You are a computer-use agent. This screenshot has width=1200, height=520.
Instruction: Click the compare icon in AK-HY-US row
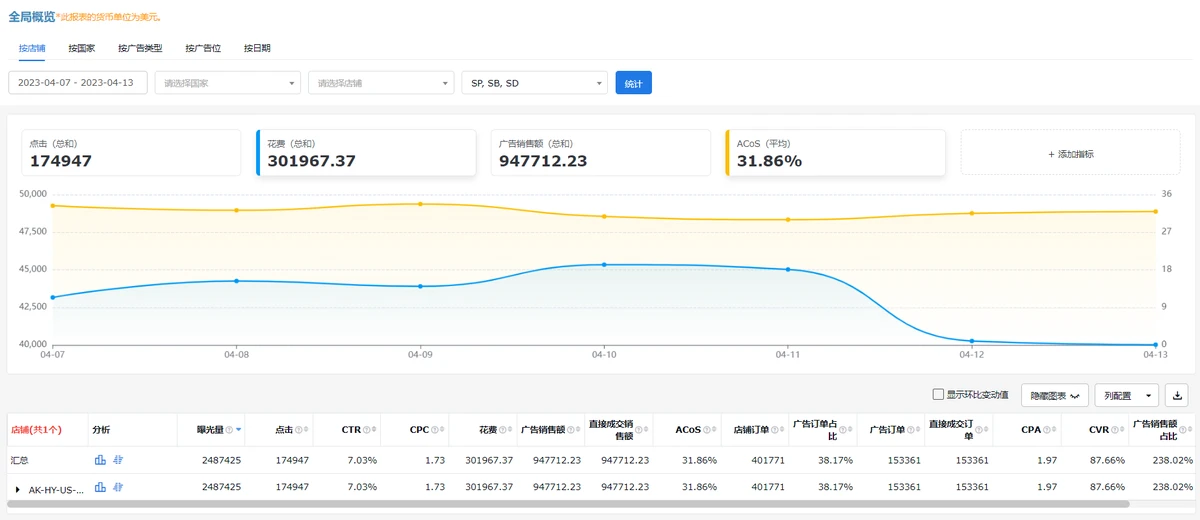pos(118,488)
